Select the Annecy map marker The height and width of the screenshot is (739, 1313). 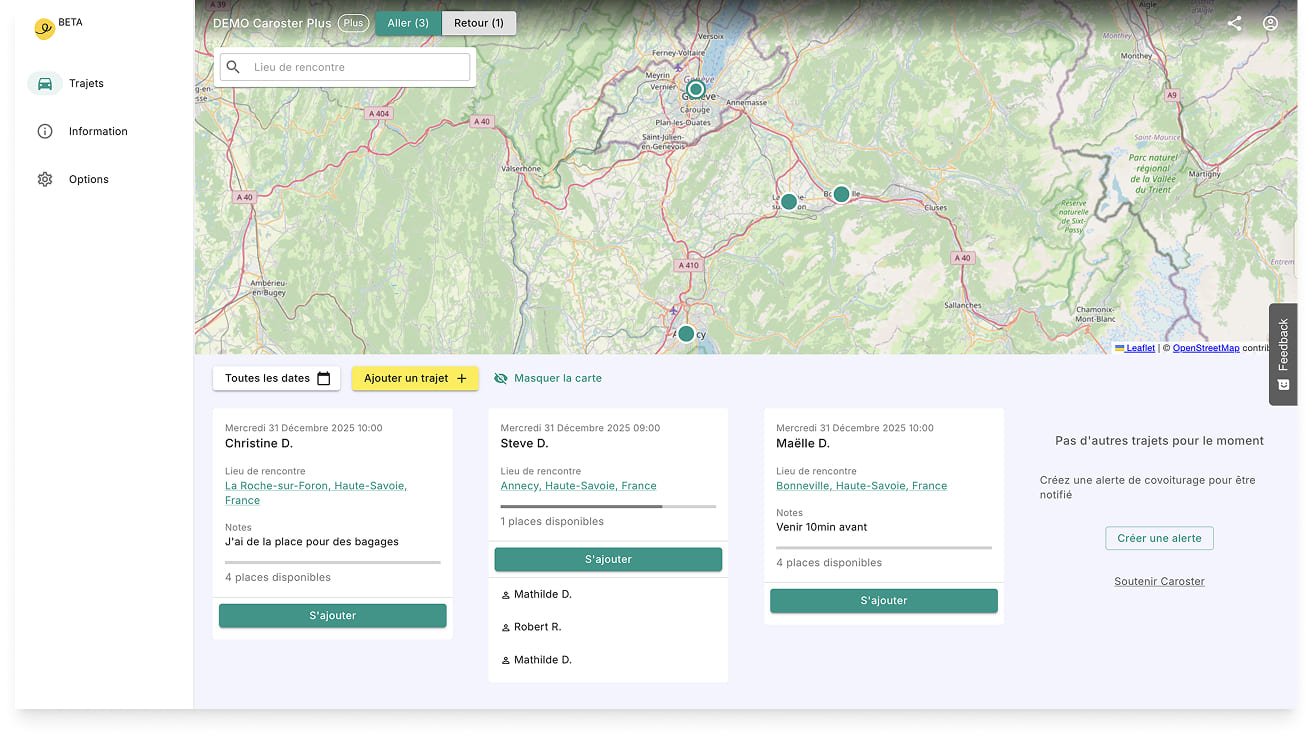click(686, 334)
